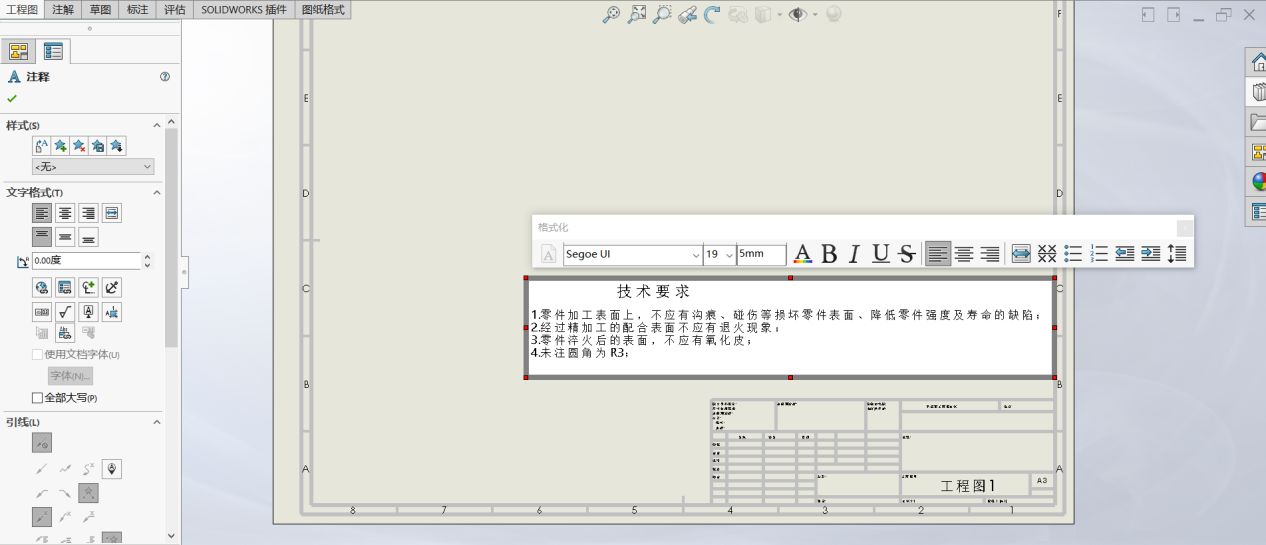Collapse the 文字格式 section
This screenshot has width=1266, height=545.
tap(156, 192)
